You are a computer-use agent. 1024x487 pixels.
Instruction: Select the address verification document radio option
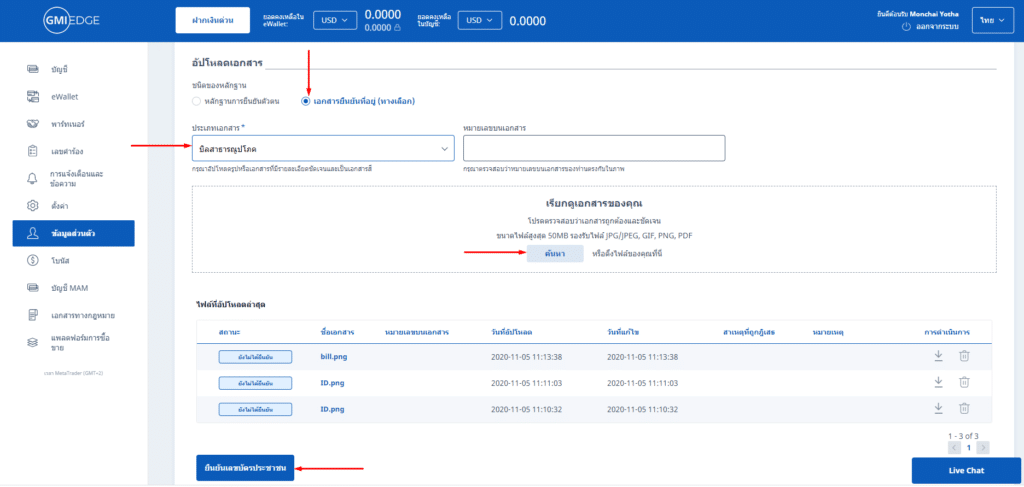coord(306,101)
